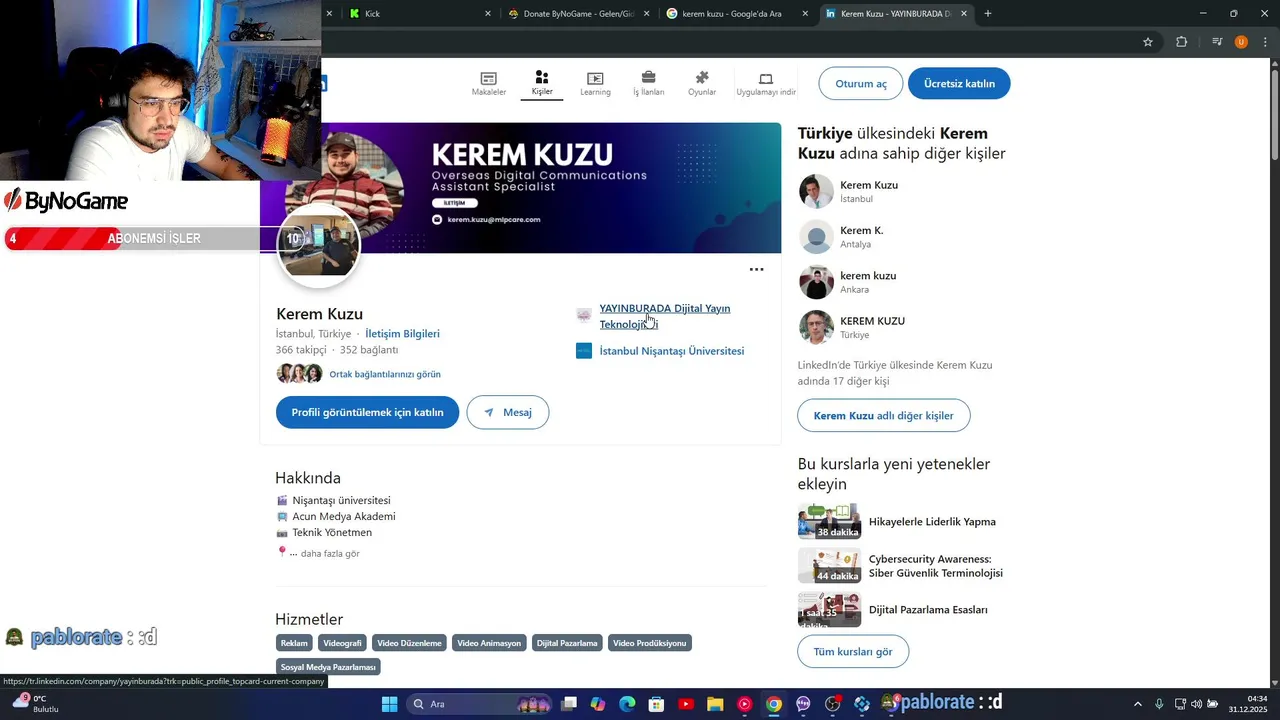
Task: Close the Donate ByNoGame tab
Action: pos(647,14)
